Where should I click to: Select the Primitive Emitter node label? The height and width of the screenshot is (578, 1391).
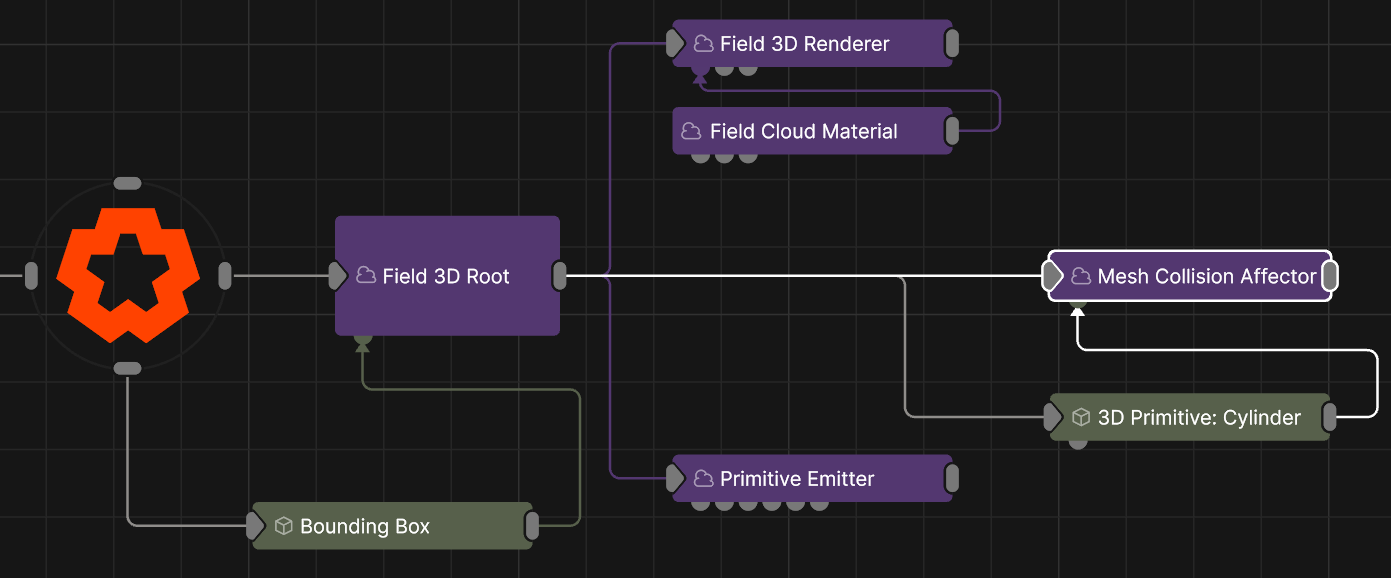click(x=797, y=479)
